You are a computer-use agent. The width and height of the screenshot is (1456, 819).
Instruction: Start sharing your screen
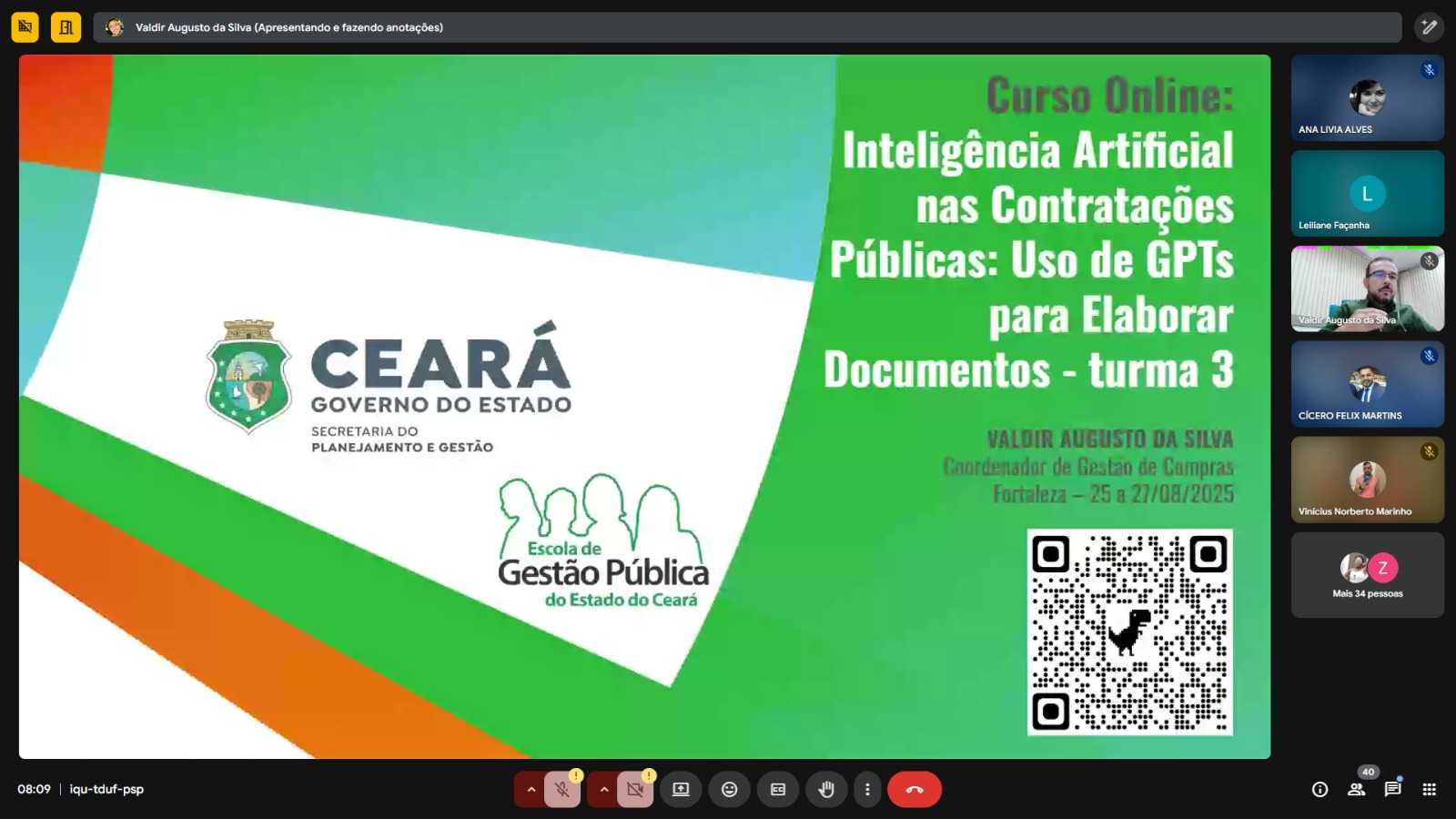click(x=681, y=789)
